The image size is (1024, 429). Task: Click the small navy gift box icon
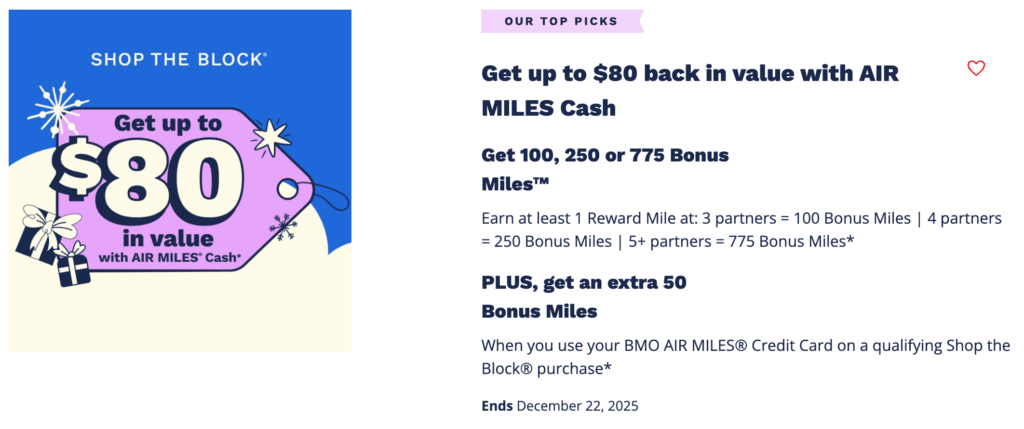(x=74, y=270)
